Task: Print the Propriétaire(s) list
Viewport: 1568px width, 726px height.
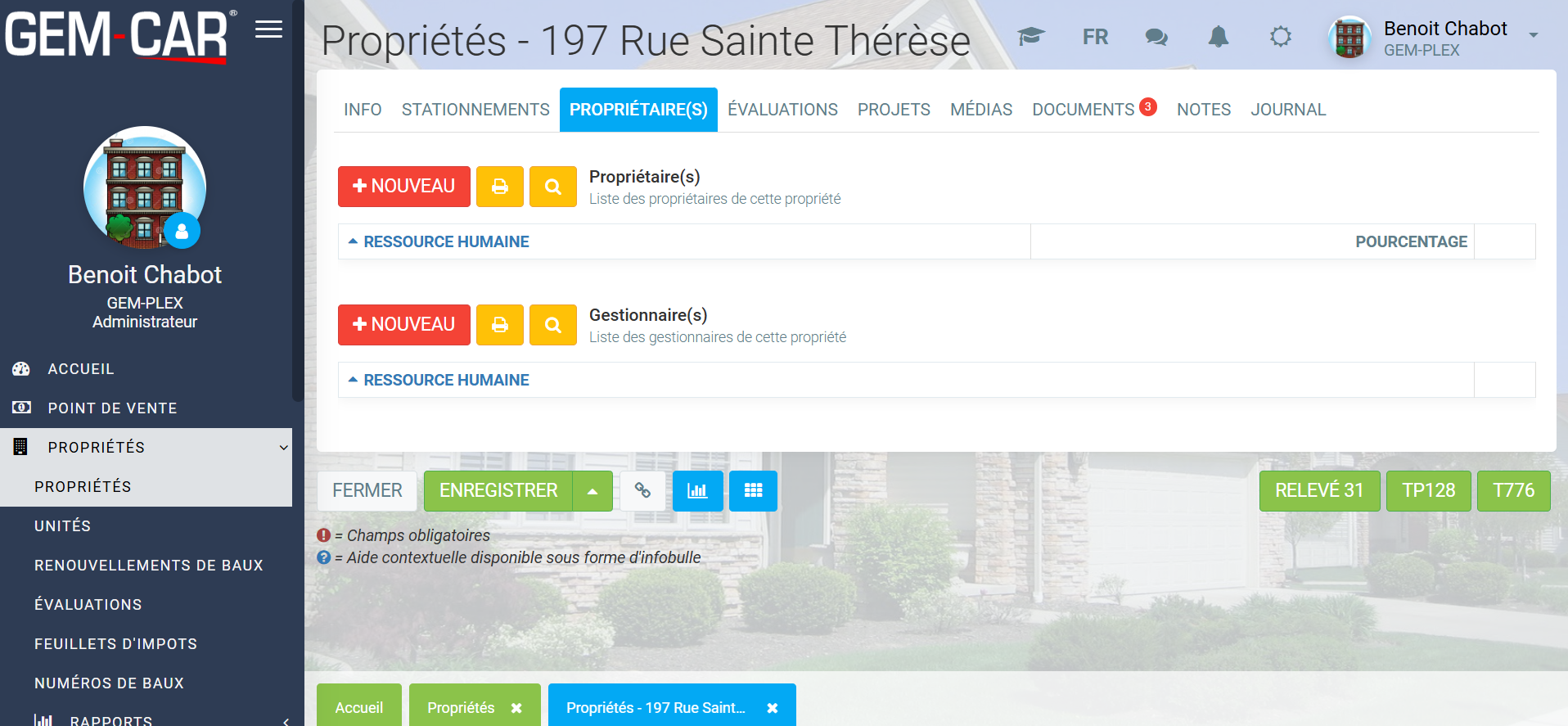Action: pyautogui.click(x=500, y=187)
